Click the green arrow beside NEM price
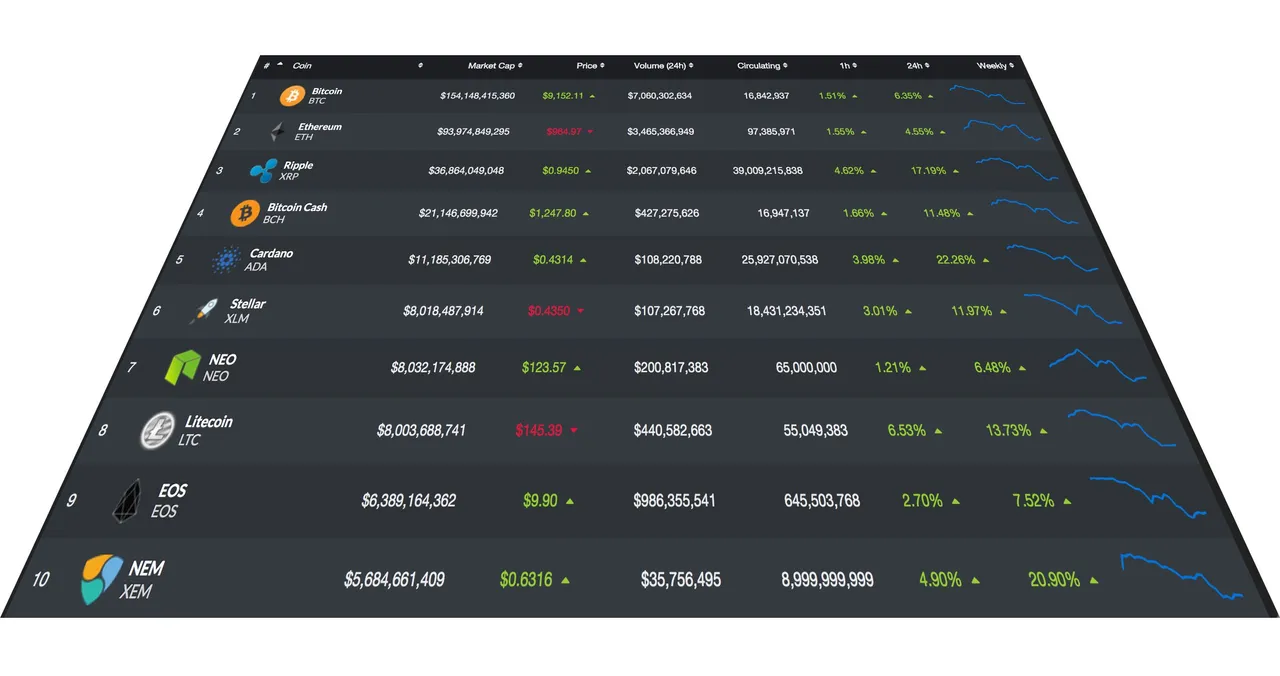This screenshot has width=1280, height=676. click(565, 580)
